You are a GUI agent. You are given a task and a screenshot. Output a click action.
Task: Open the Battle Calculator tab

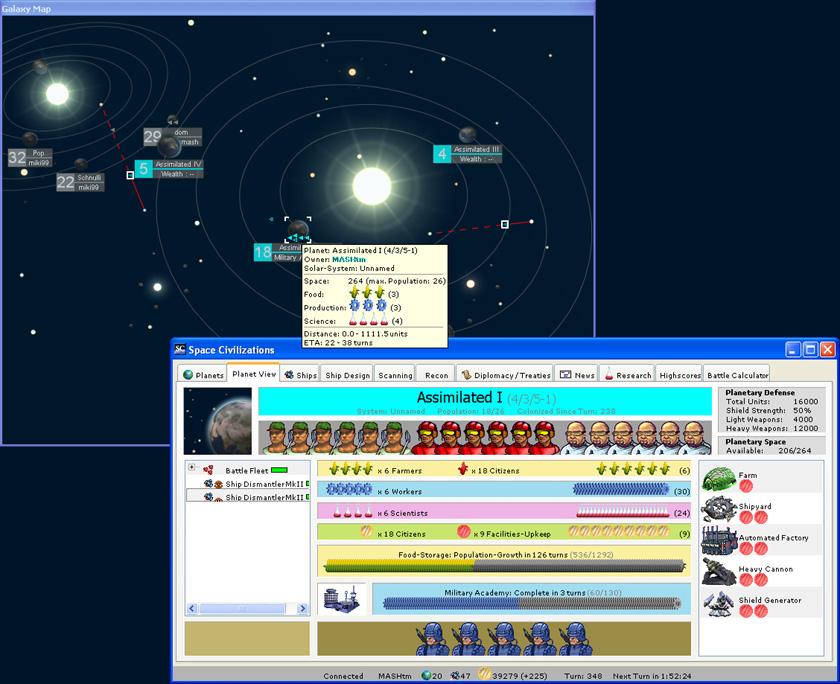(x=737, y=375)
